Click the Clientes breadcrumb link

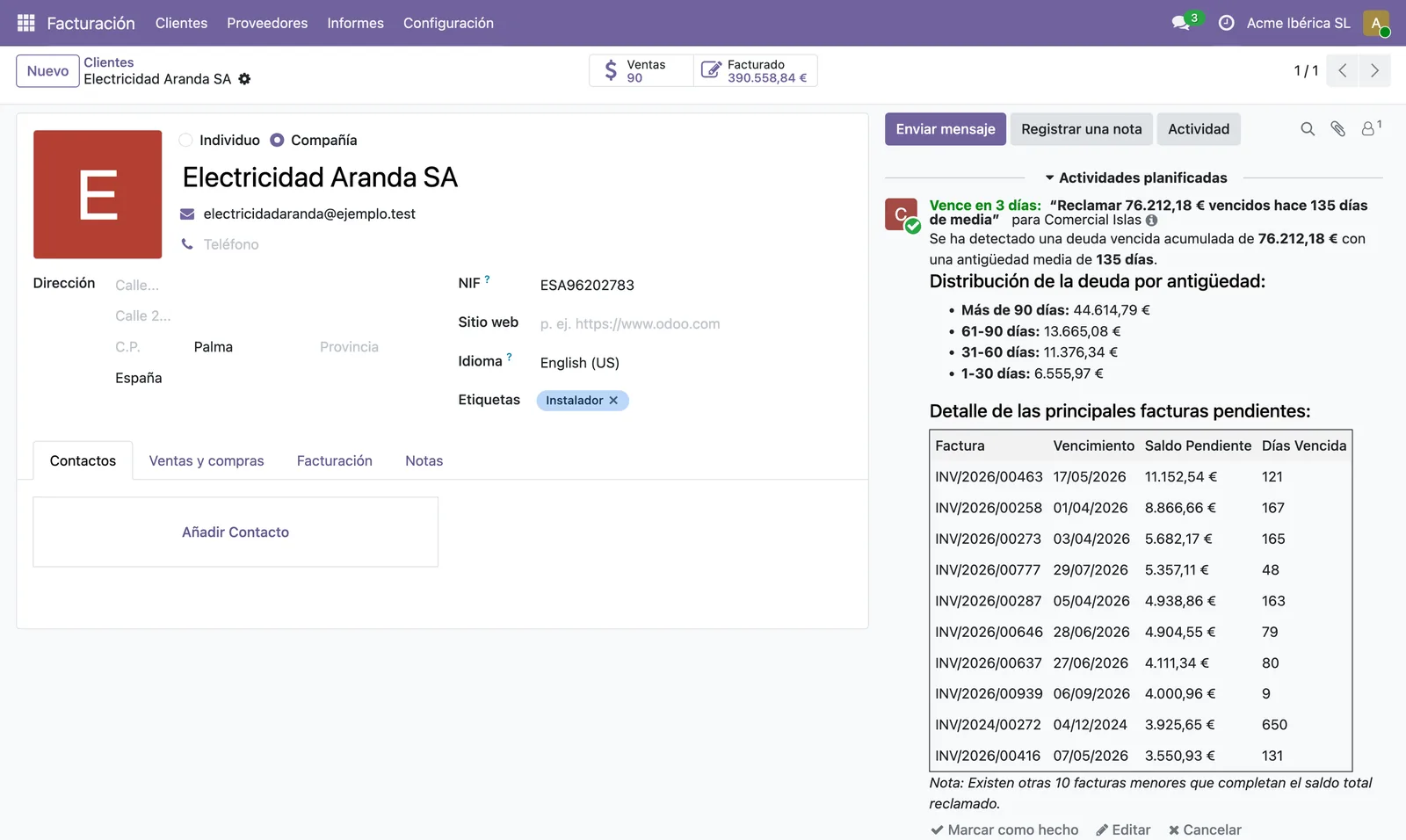(x=109, y=62)
